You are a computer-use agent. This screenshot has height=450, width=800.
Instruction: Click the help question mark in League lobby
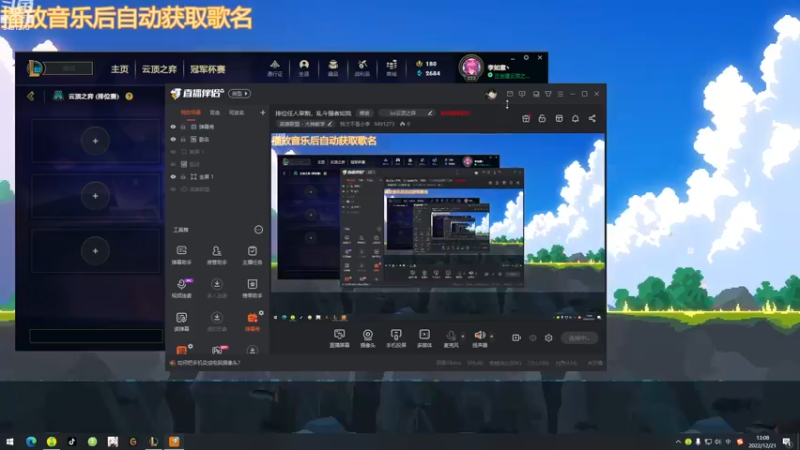click(129, 96)
